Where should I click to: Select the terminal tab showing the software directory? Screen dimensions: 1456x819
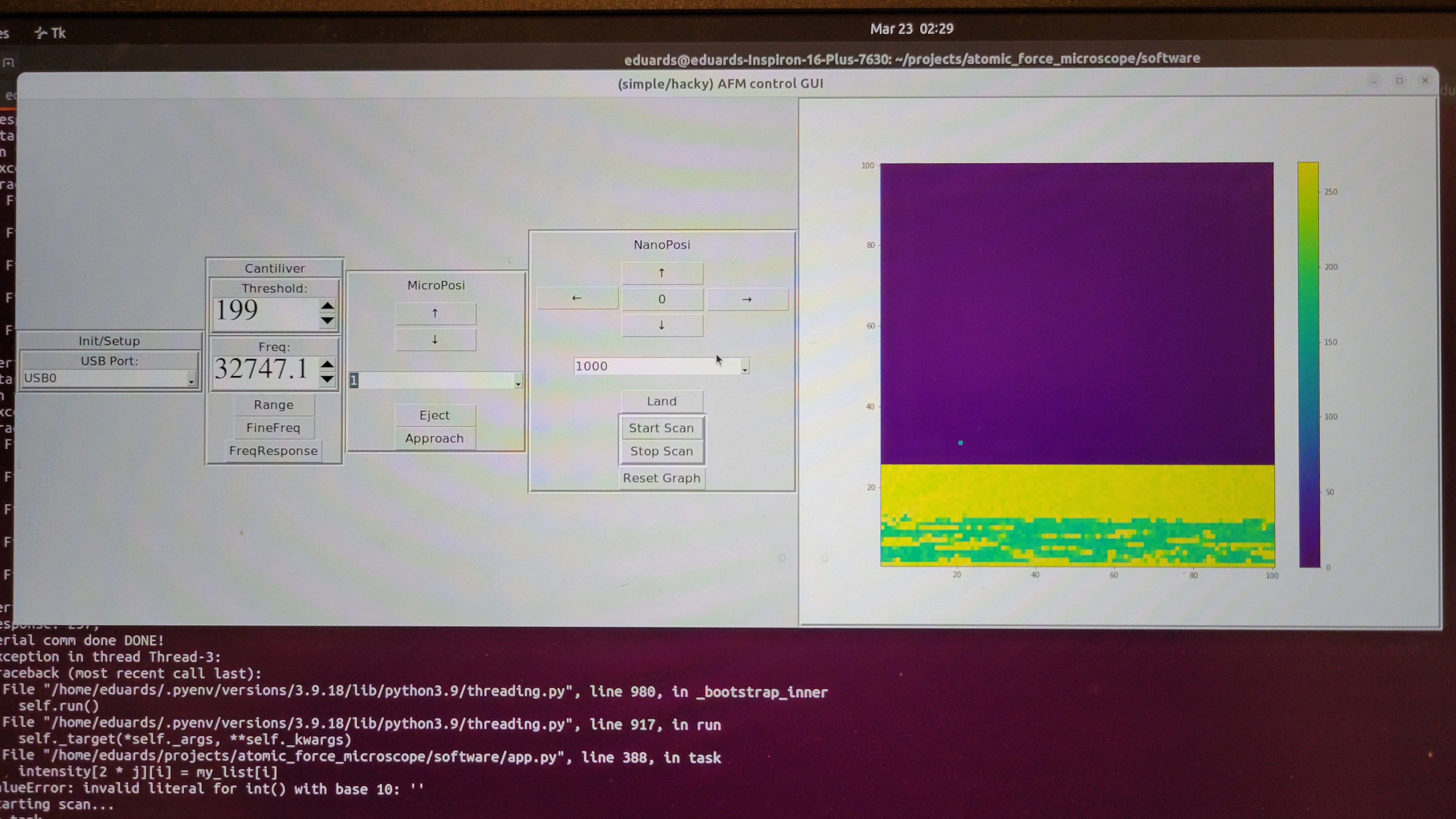[912, 58]
